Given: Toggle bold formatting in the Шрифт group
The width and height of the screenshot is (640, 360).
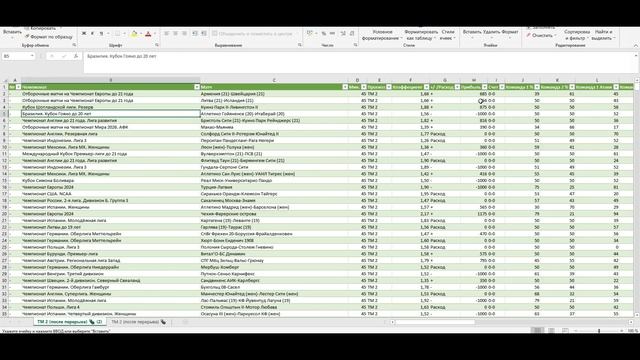Looking at the screenshot, I should point(84,33).
